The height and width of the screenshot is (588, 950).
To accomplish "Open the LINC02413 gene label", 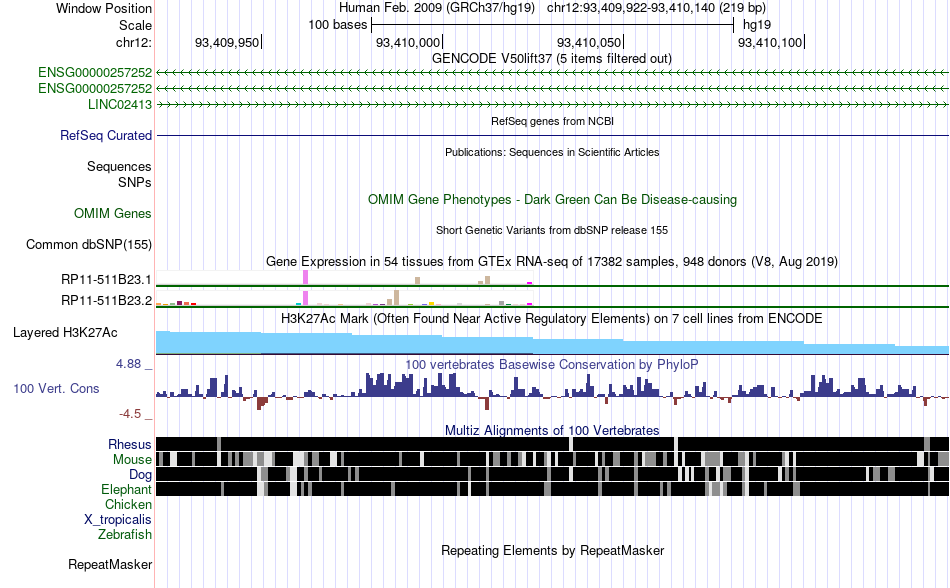I will coord(120,104).
